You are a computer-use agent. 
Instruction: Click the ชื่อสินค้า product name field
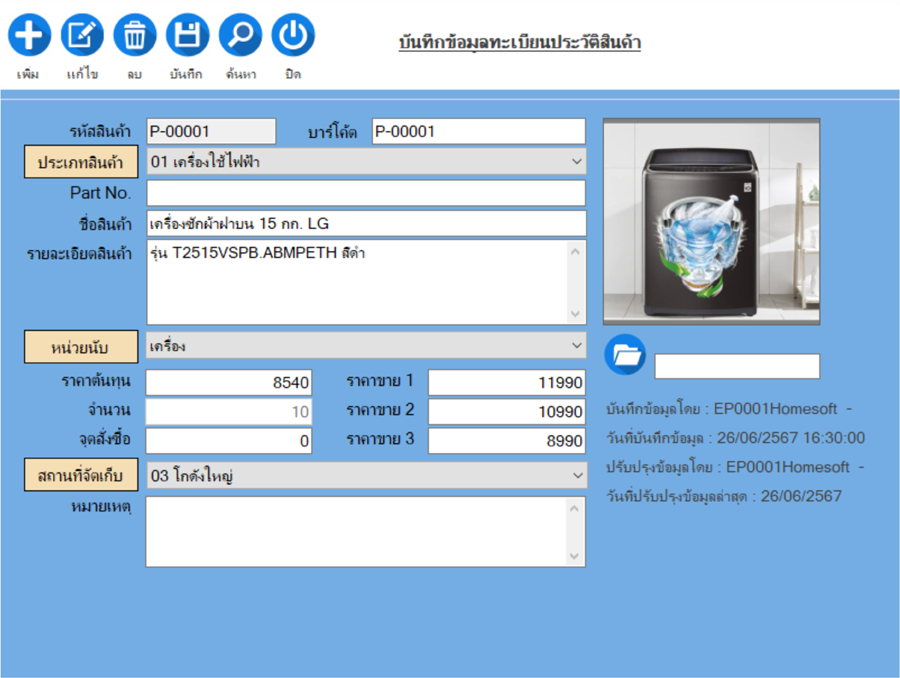point(365,223)
